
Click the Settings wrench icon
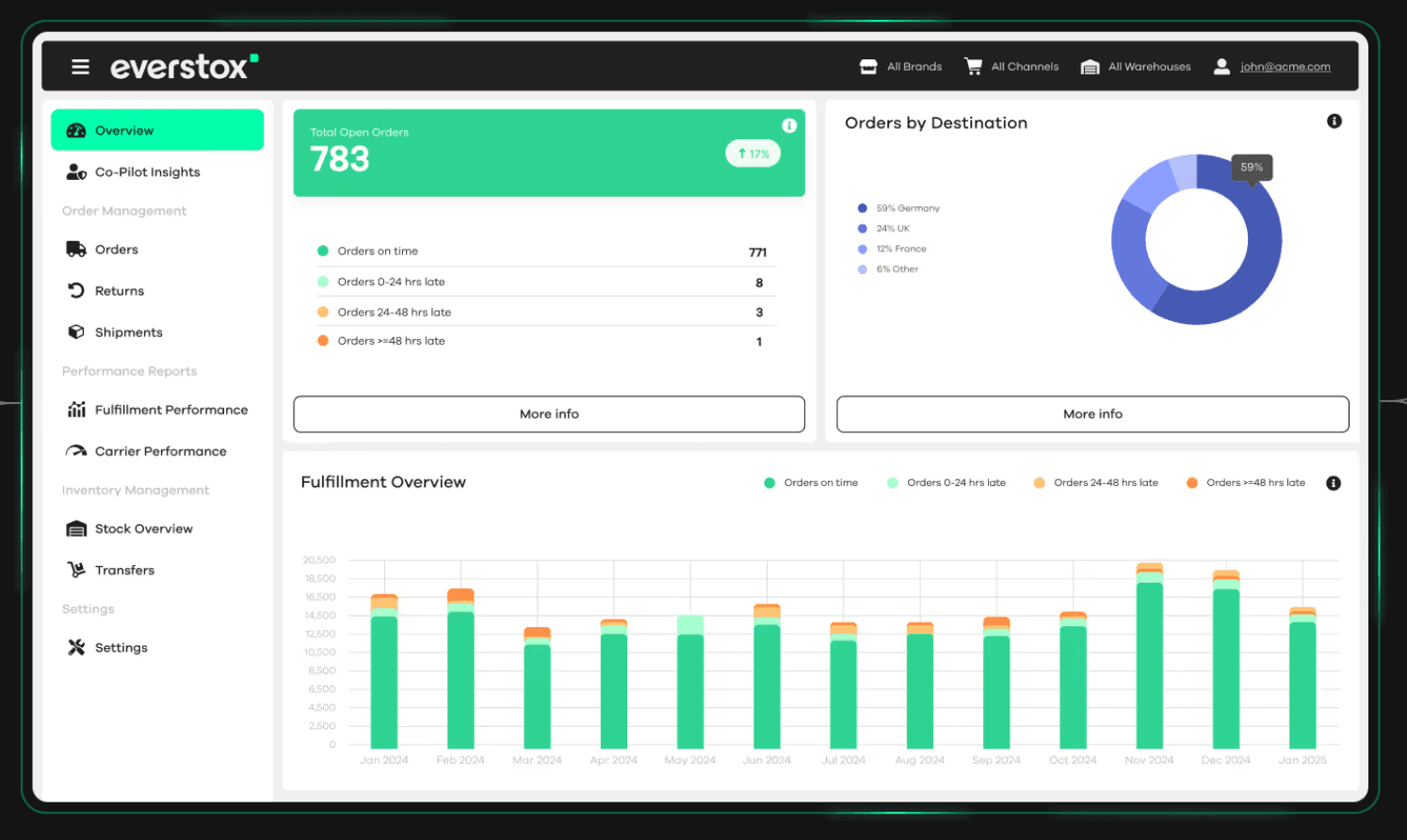[76, 647]
